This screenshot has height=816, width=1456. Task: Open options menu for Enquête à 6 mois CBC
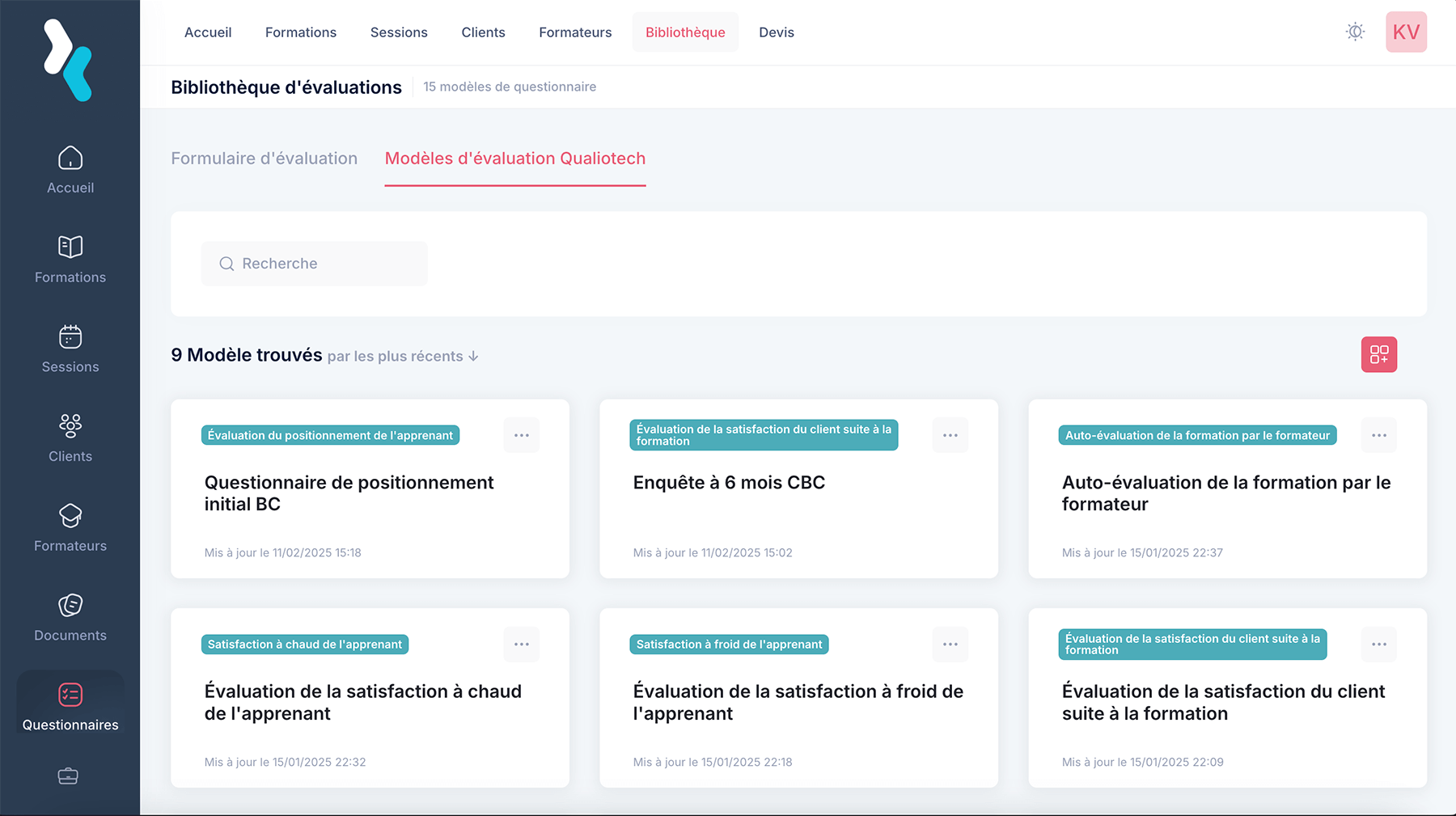click(950, 435)
